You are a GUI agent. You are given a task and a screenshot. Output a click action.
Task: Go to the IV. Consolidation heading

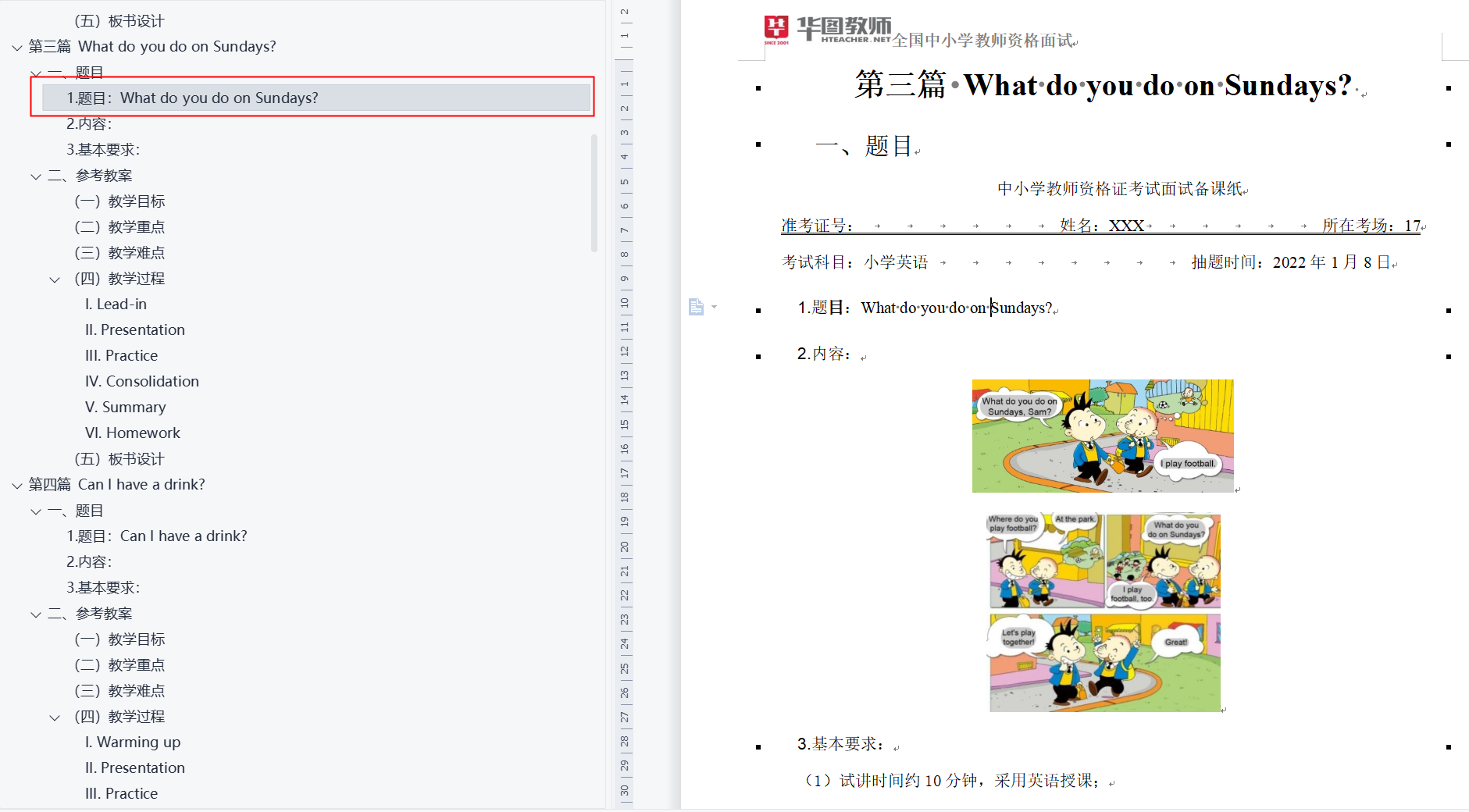[142, 382]
